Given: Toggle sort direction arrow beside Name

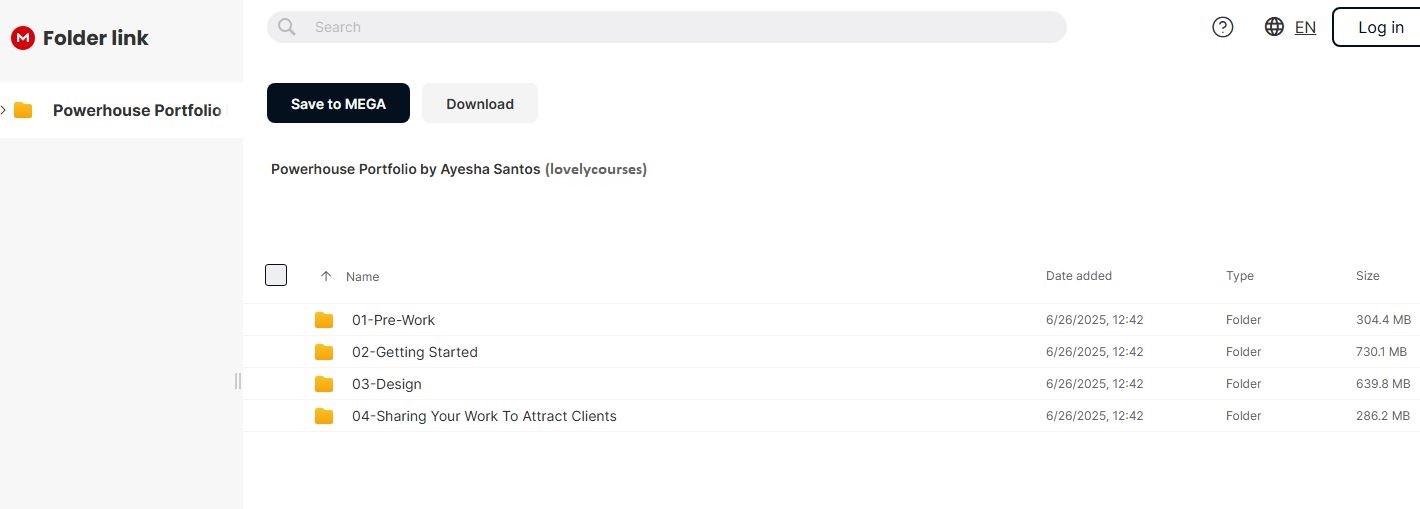Looking at the screenshot, I should [326, 276].
